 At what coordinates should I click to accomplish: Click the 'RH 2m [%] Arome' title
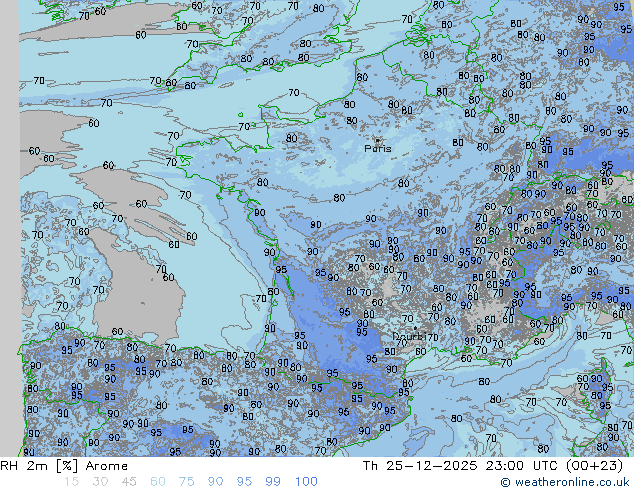(x=64, y=466)
